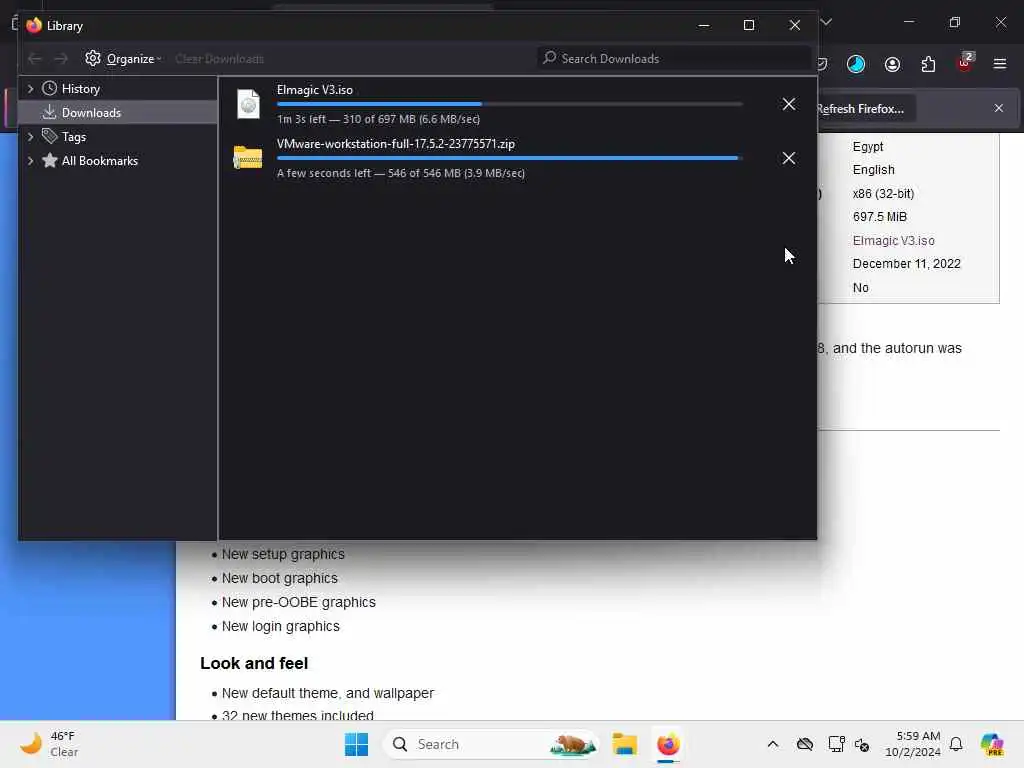The height and width of the screenshot is (768, 1024).
Task: Click the Elmagic V3.iso link on the webpage
Action: (893, 241)
